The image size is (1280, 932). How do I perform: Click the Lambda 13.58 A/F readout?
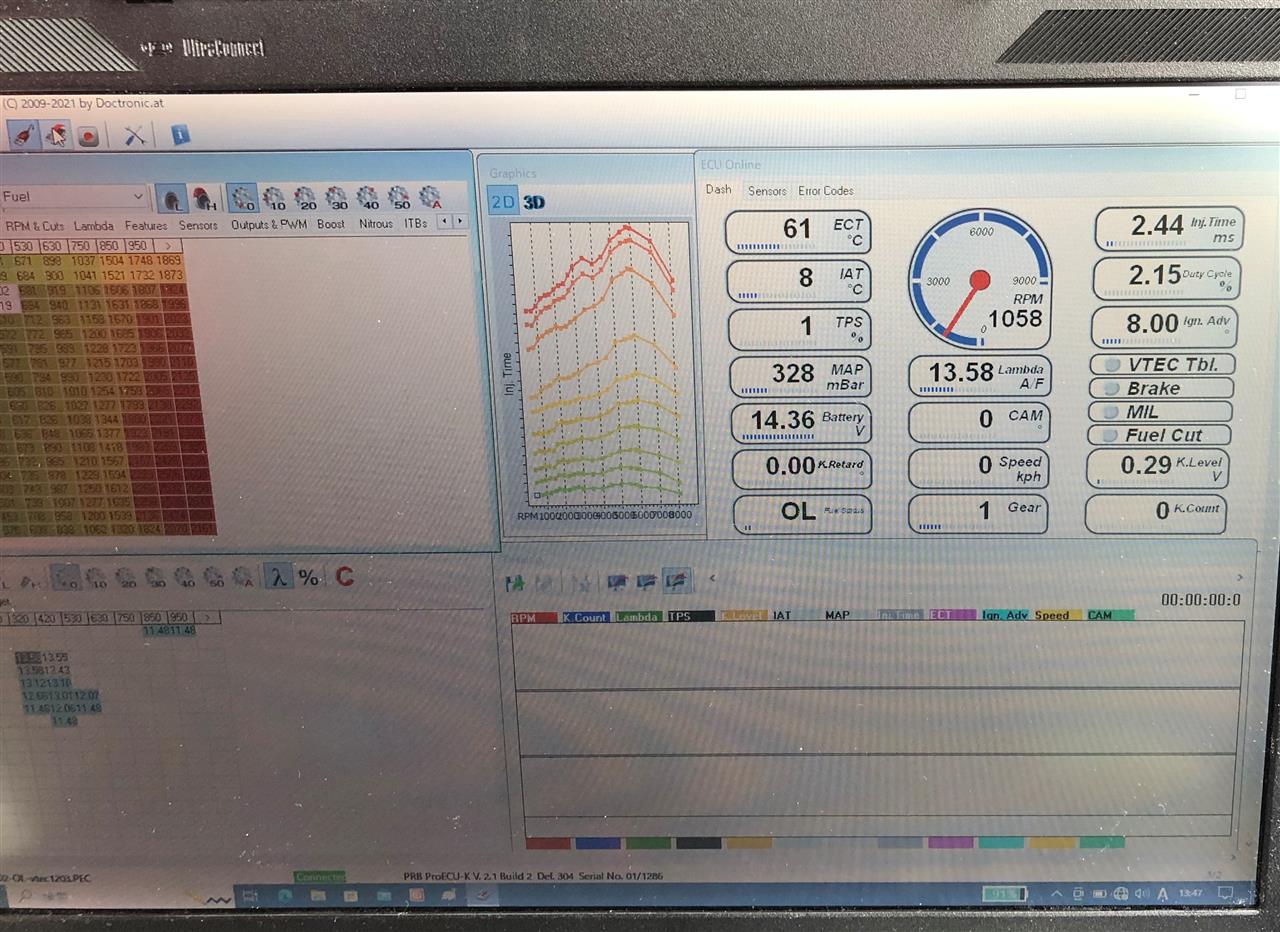point(980,376)
